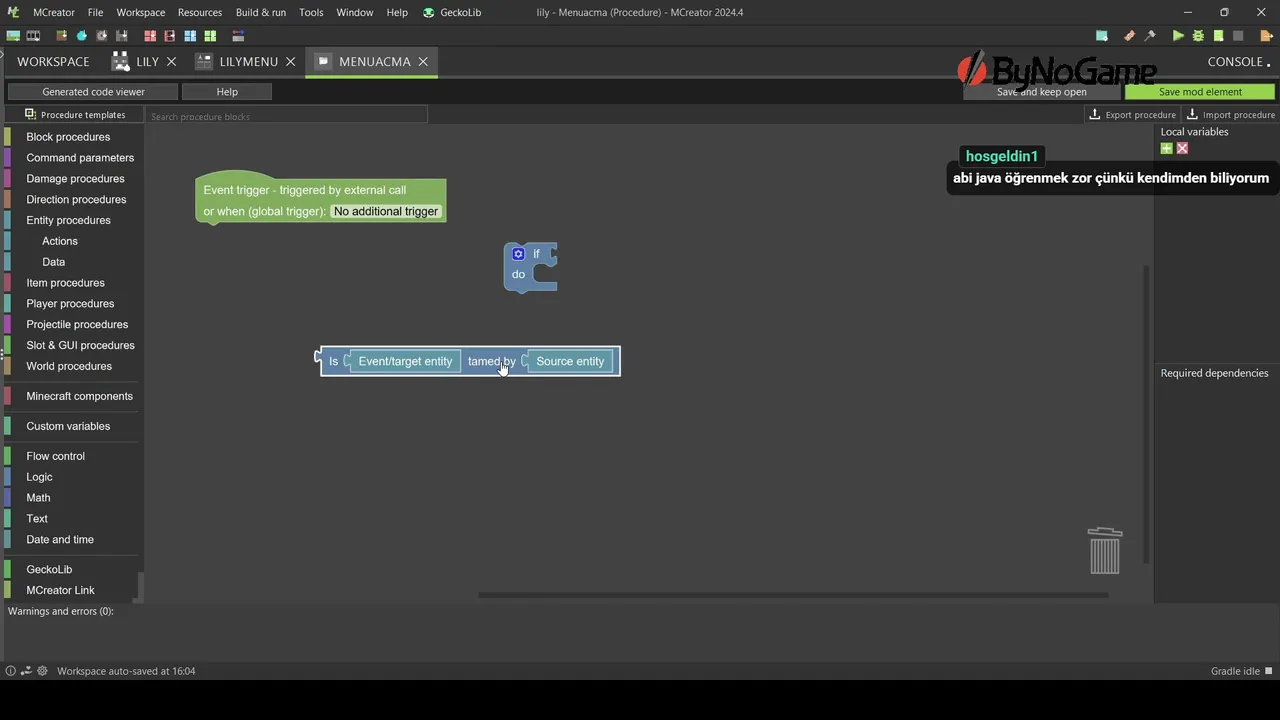Screen dimensions: 1280x720
Task: Open the No additional trigger dropdown
Action: (x=386, y=211)
